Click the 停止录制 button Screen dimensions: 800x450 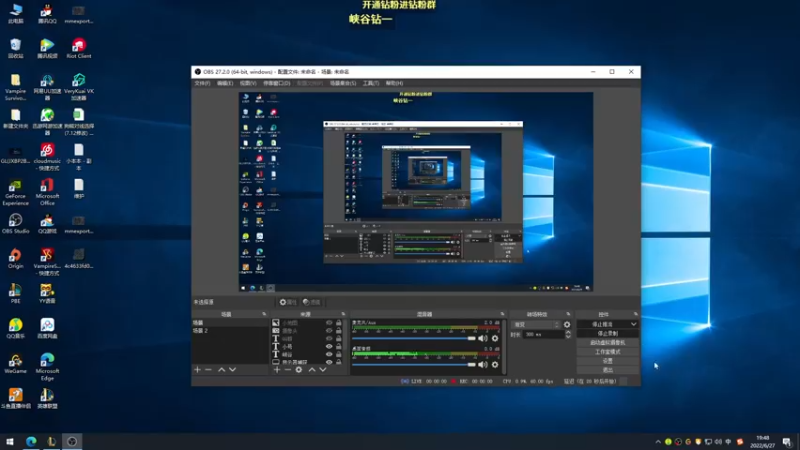(608, 334)
